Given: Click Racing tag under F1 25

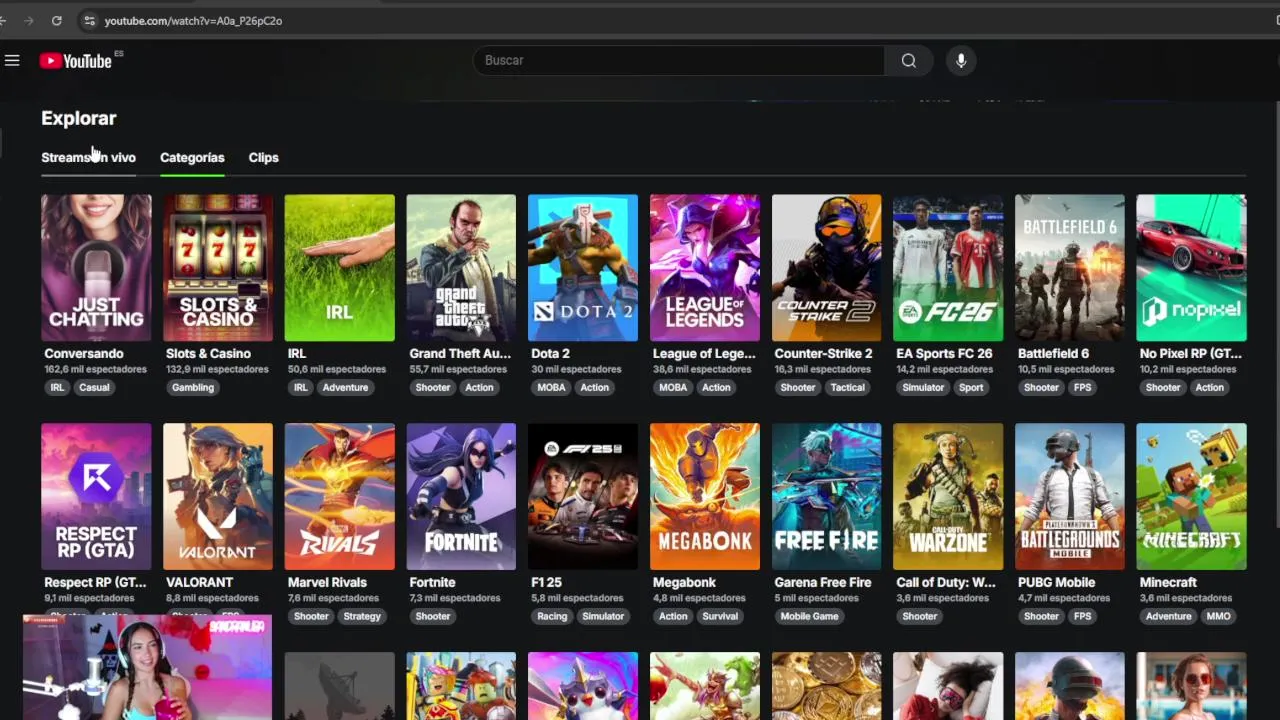Looking at the screenshot, I should point(552,617).
